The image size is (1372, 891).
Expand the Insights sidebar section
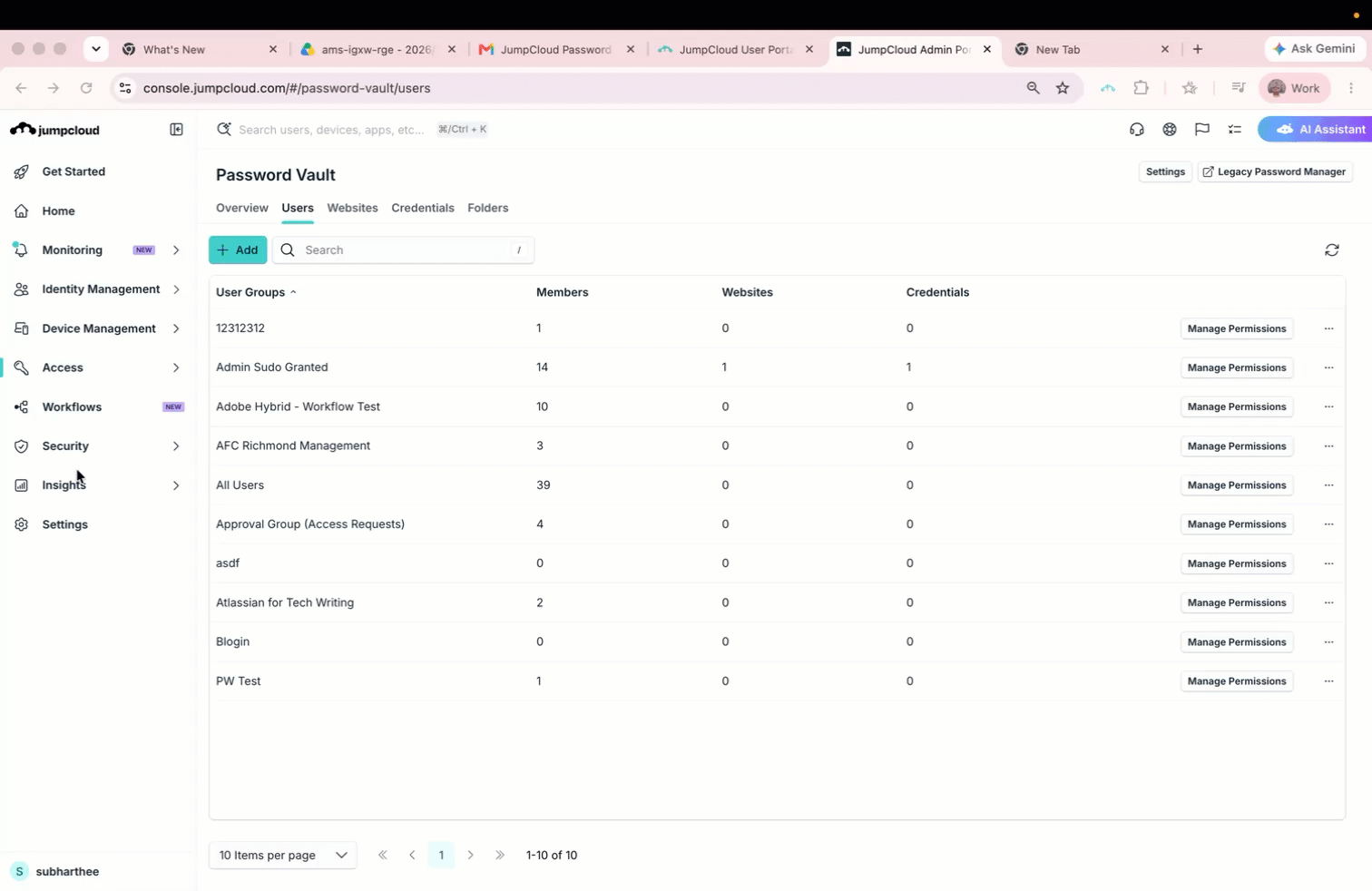point(176,485)
